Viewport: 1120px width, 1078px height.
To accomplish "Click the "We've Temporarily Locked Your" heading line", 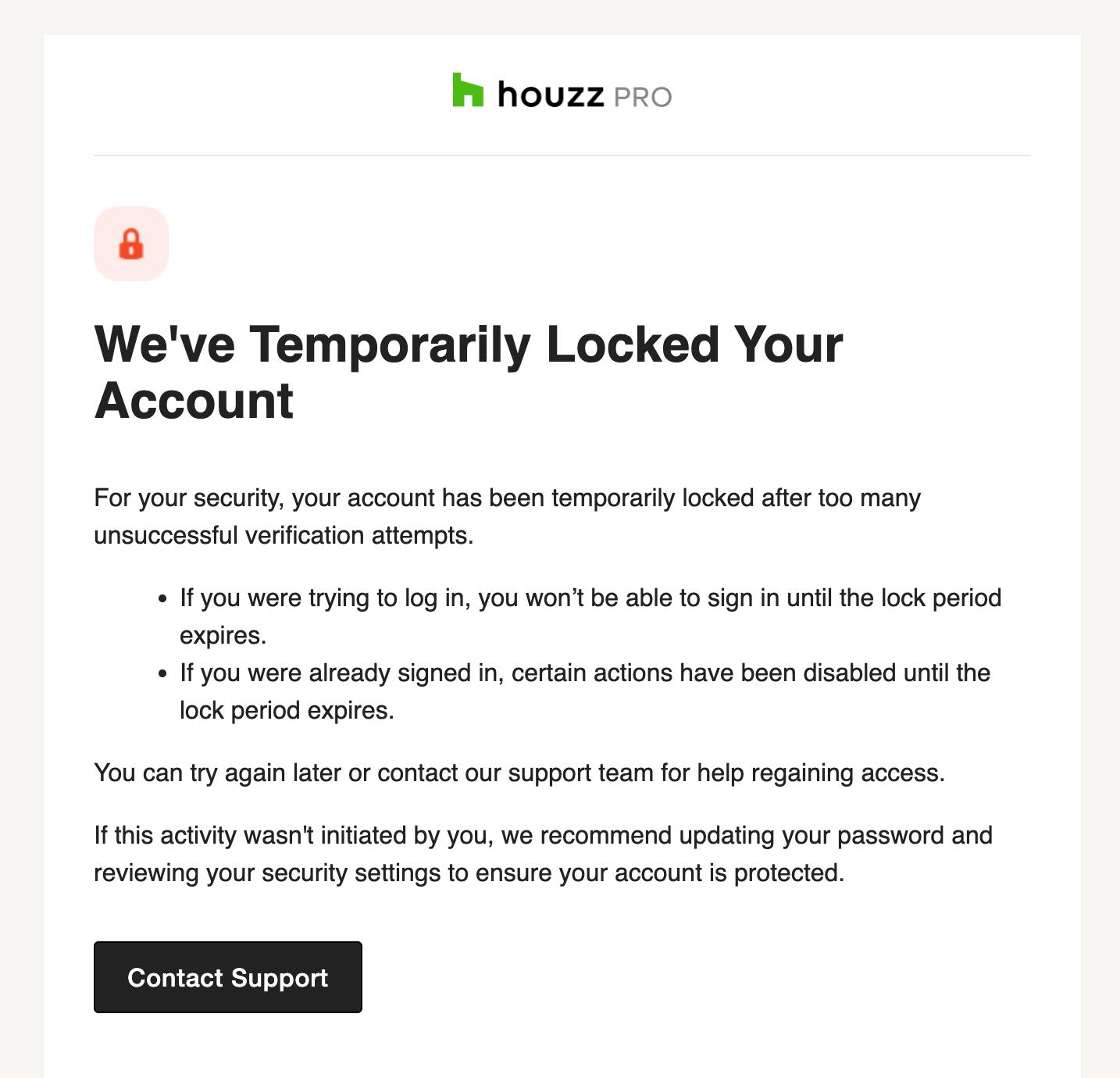I will (469, 344).
